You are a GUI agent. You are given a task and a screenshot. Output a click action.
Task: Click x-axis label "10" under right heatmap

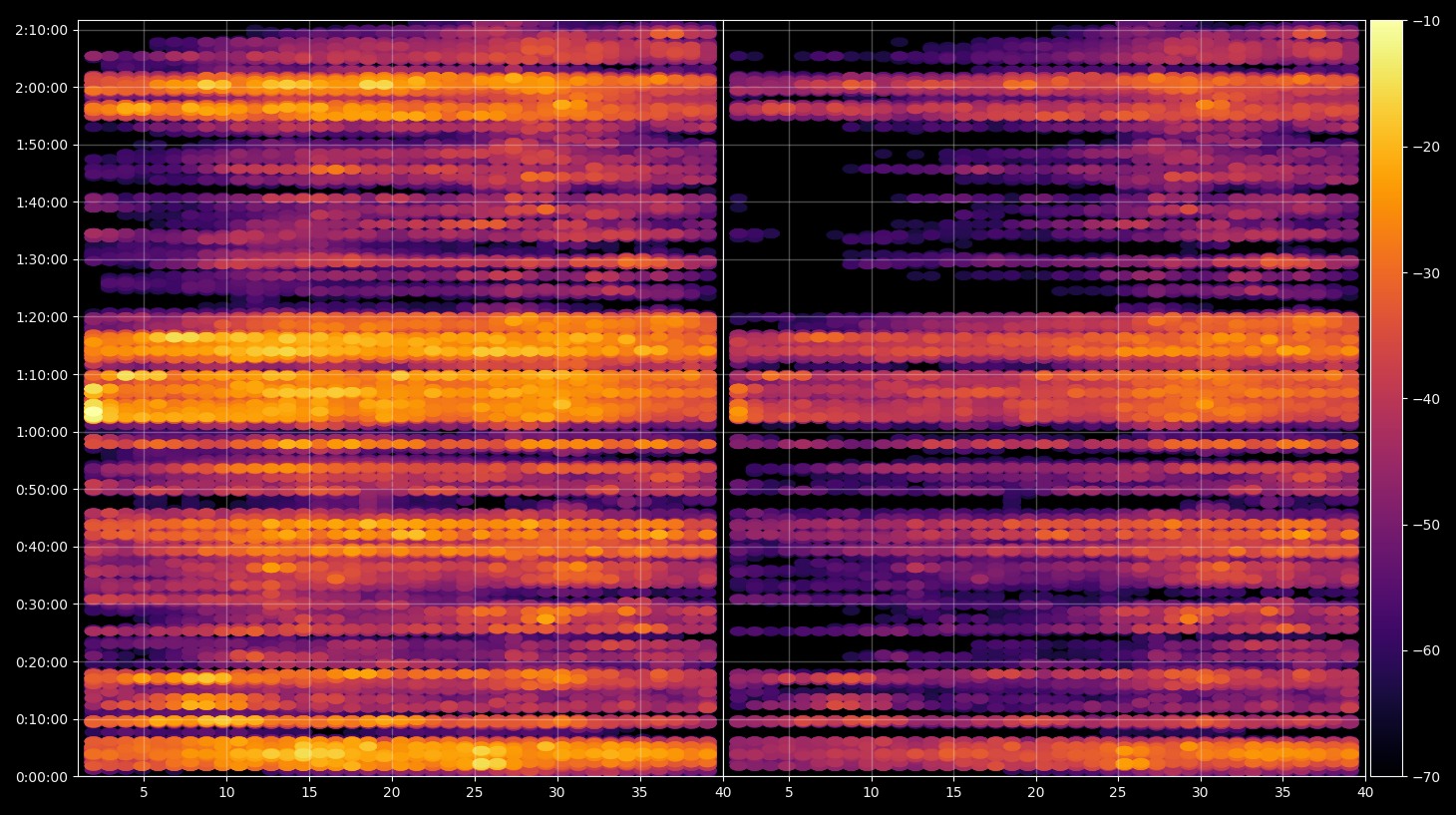[871, 793]
